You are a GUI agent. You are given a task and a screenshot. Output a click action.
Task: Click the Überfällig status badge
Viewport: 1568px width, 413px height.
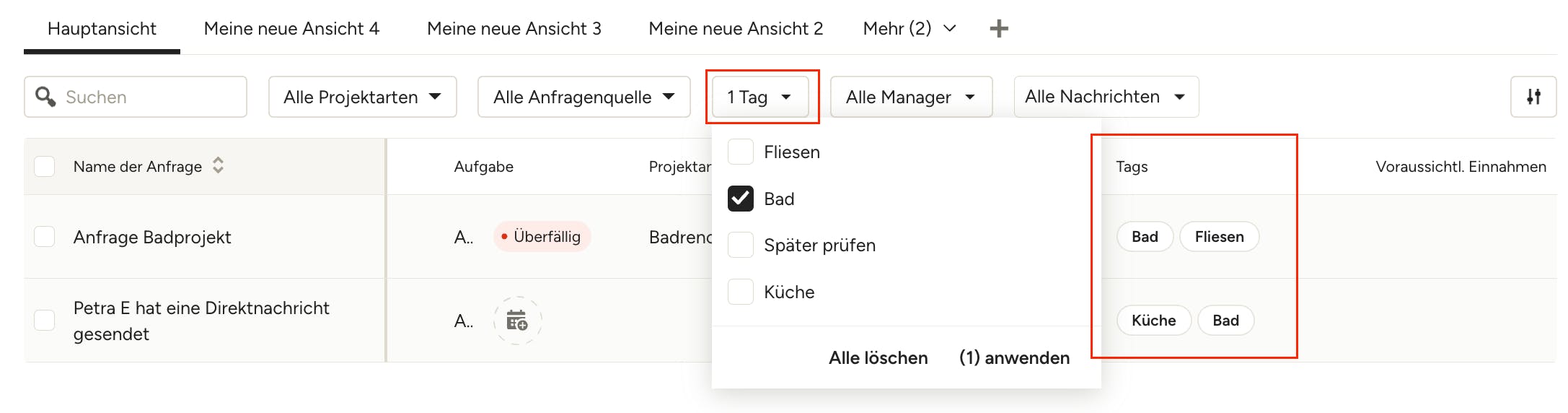(x=542, y=237)
